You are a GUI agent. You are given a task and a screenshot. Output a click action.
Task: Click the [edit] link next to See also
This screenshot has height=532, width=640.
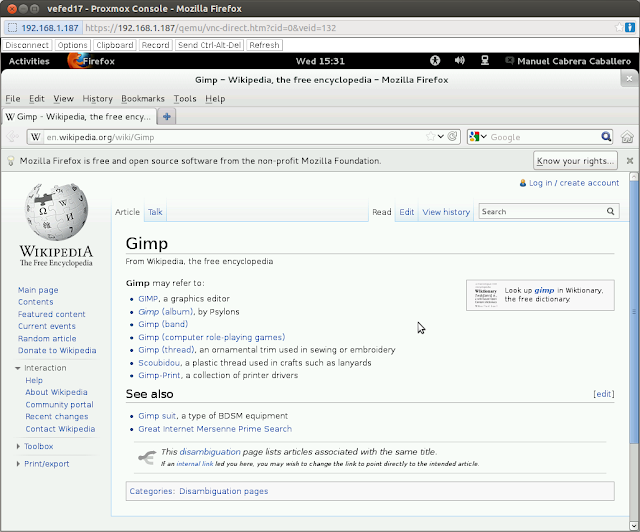tap(604, 394)
